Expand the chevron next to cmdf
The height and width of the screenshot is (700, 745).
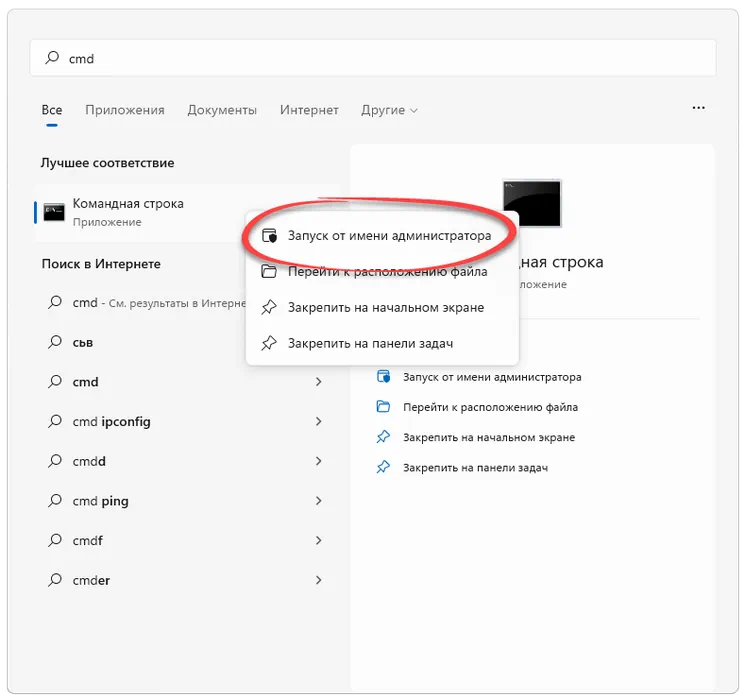tap(318, 540)
